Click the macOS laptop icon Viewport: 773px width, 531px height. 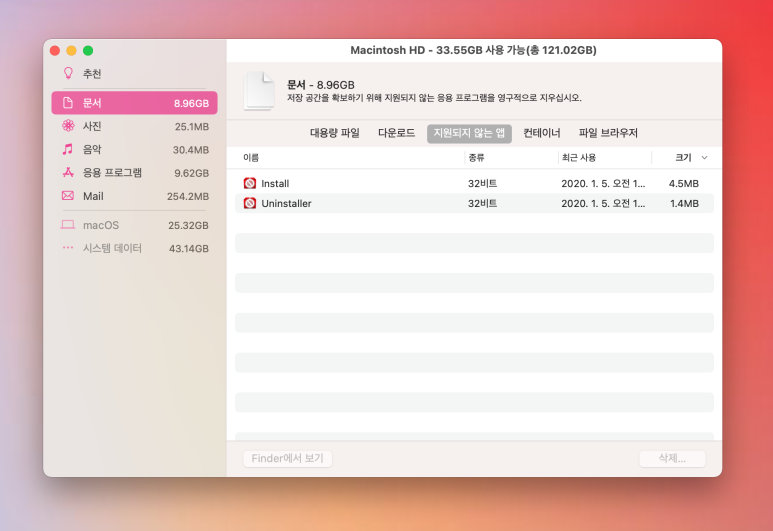[68, 225]
